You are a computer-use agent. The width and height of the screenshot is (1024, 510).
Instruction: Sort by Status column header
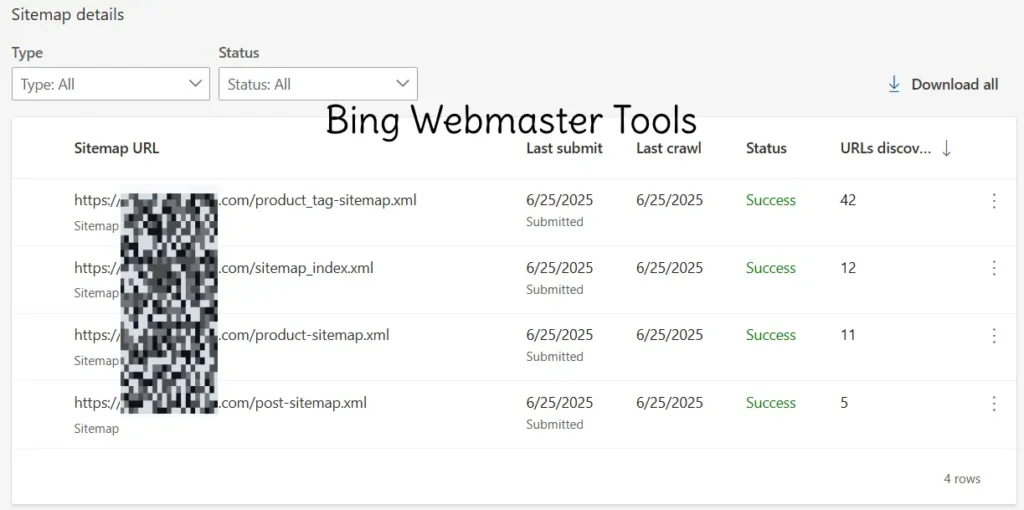pyautogui.click(x=766, y=148)
